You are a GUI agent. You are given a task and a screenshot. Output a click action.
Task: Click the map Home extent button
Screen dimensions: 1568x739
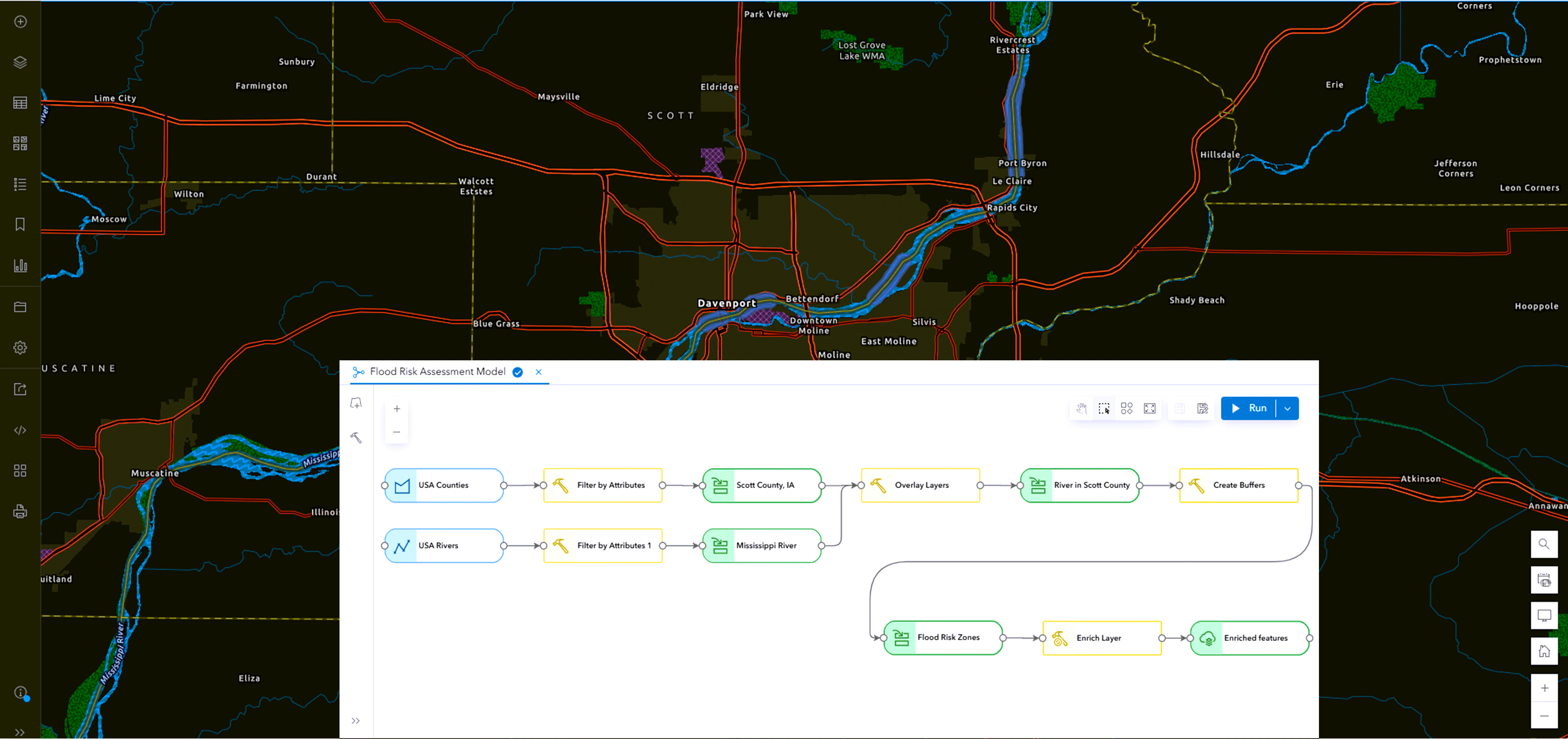coord(1544,652)
